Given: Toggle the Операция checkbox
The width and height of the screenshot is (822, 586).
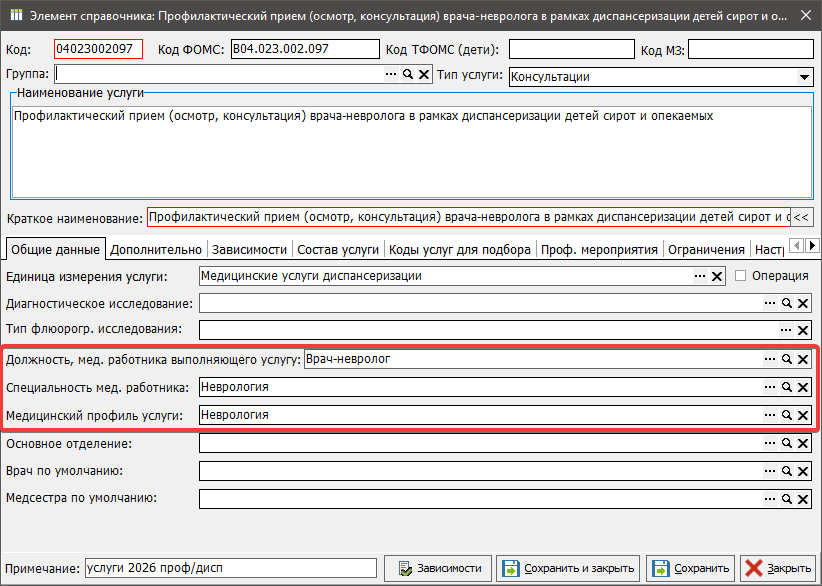Looking at the screenshot, I should click(740, 276).
